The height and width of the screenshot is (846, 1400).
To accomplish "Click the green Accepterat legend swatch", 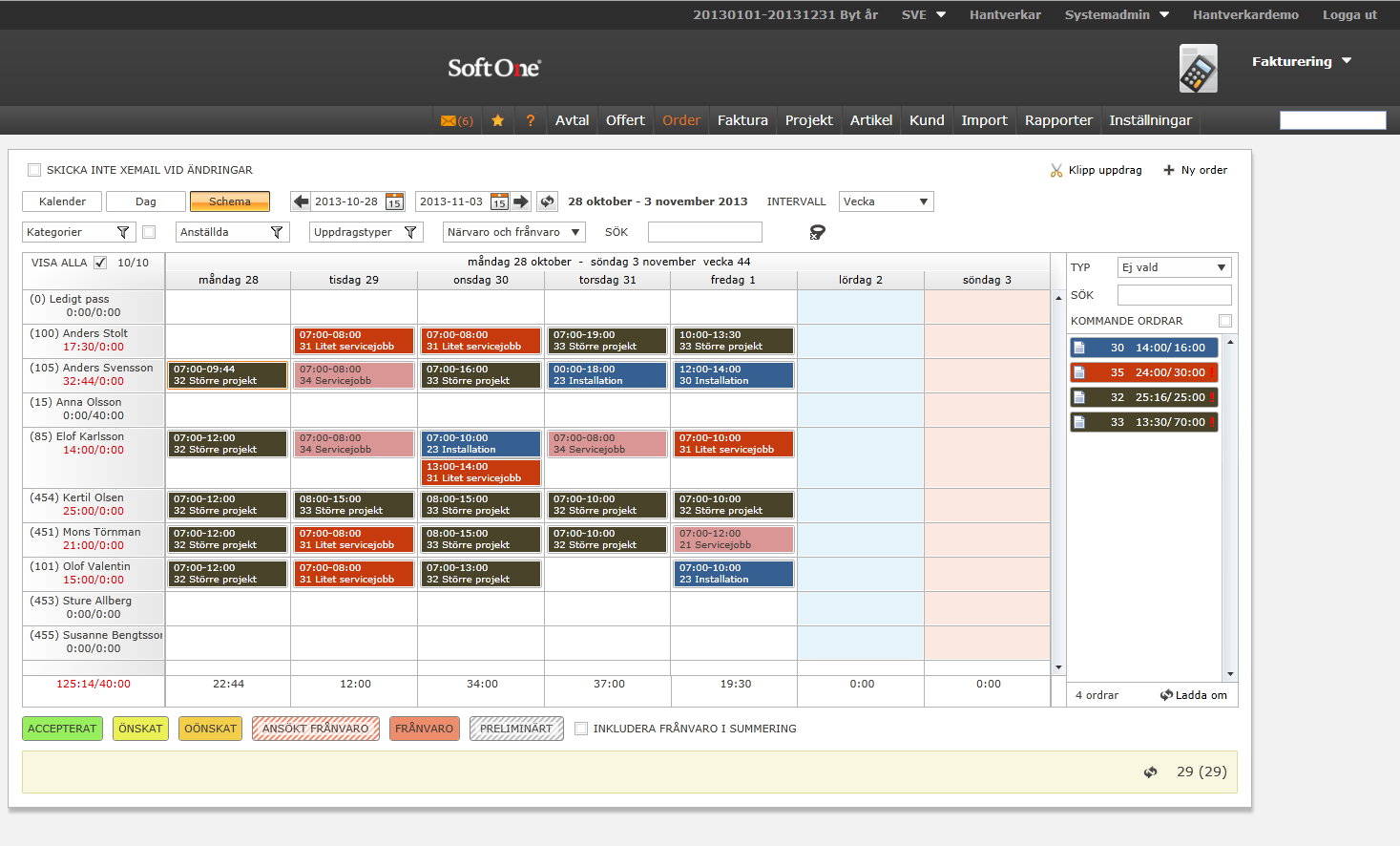I will click(x=62, y=729).
